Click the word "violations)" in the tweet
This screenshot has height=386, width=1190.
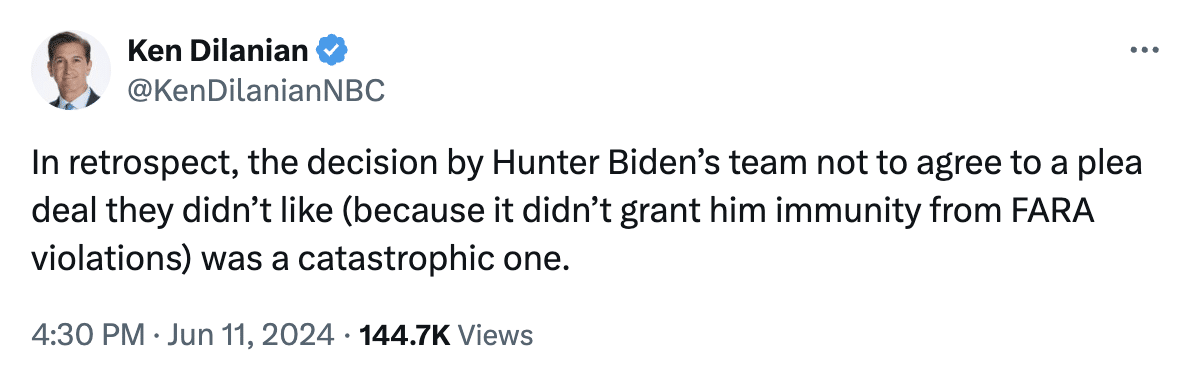coord(112,260)
